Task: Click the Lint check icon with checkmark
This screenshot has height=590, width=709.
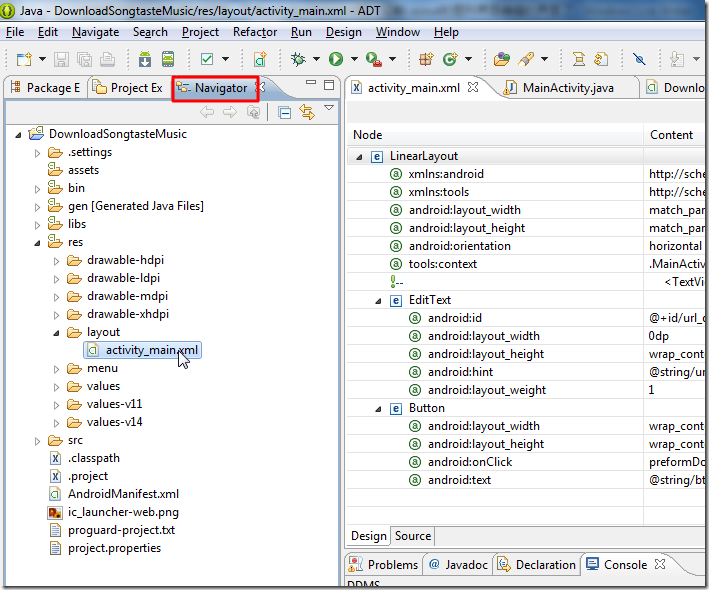Action: click(207, 59)
